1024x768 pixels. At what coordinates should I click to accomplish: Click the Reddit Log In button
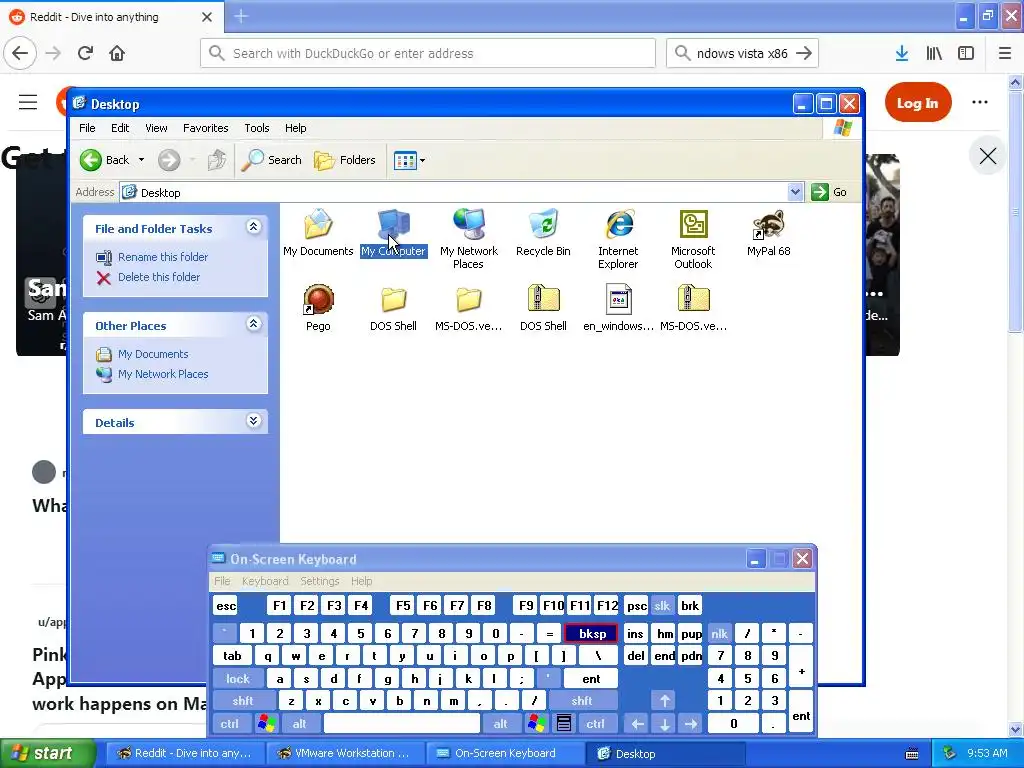[x=918, y=103]
